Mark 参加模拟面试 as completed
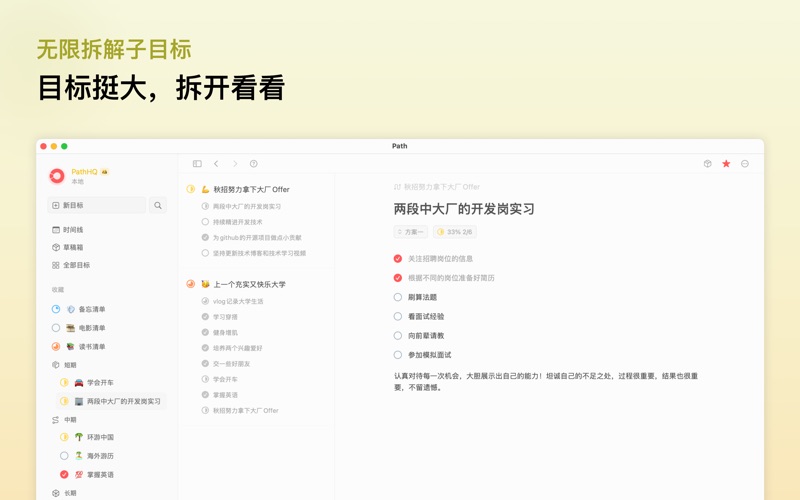Viewport: 800px width, 500px height. [398, 355]
